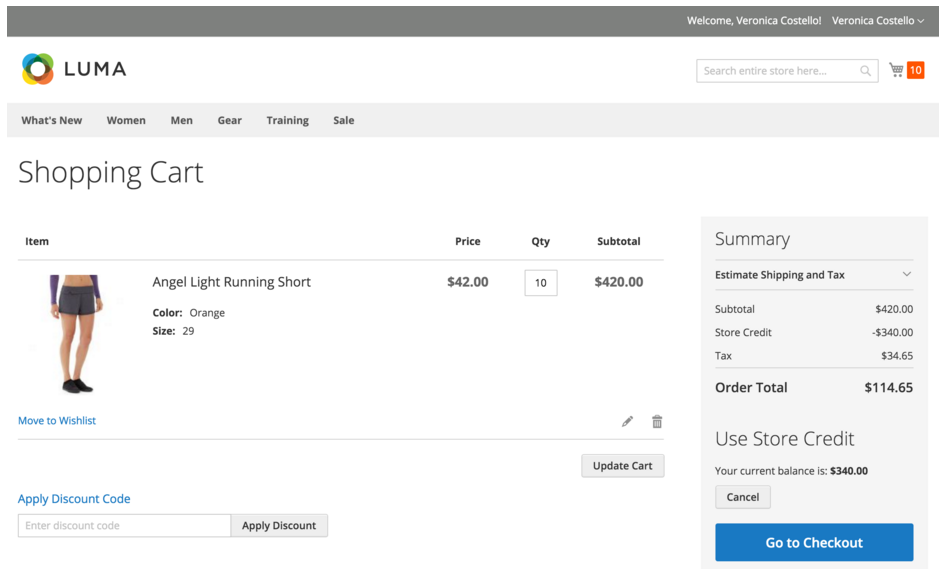Edit Angel Light Running Short with pencil icon
This screenshot has height=569, width=947.
pos(628,422)
